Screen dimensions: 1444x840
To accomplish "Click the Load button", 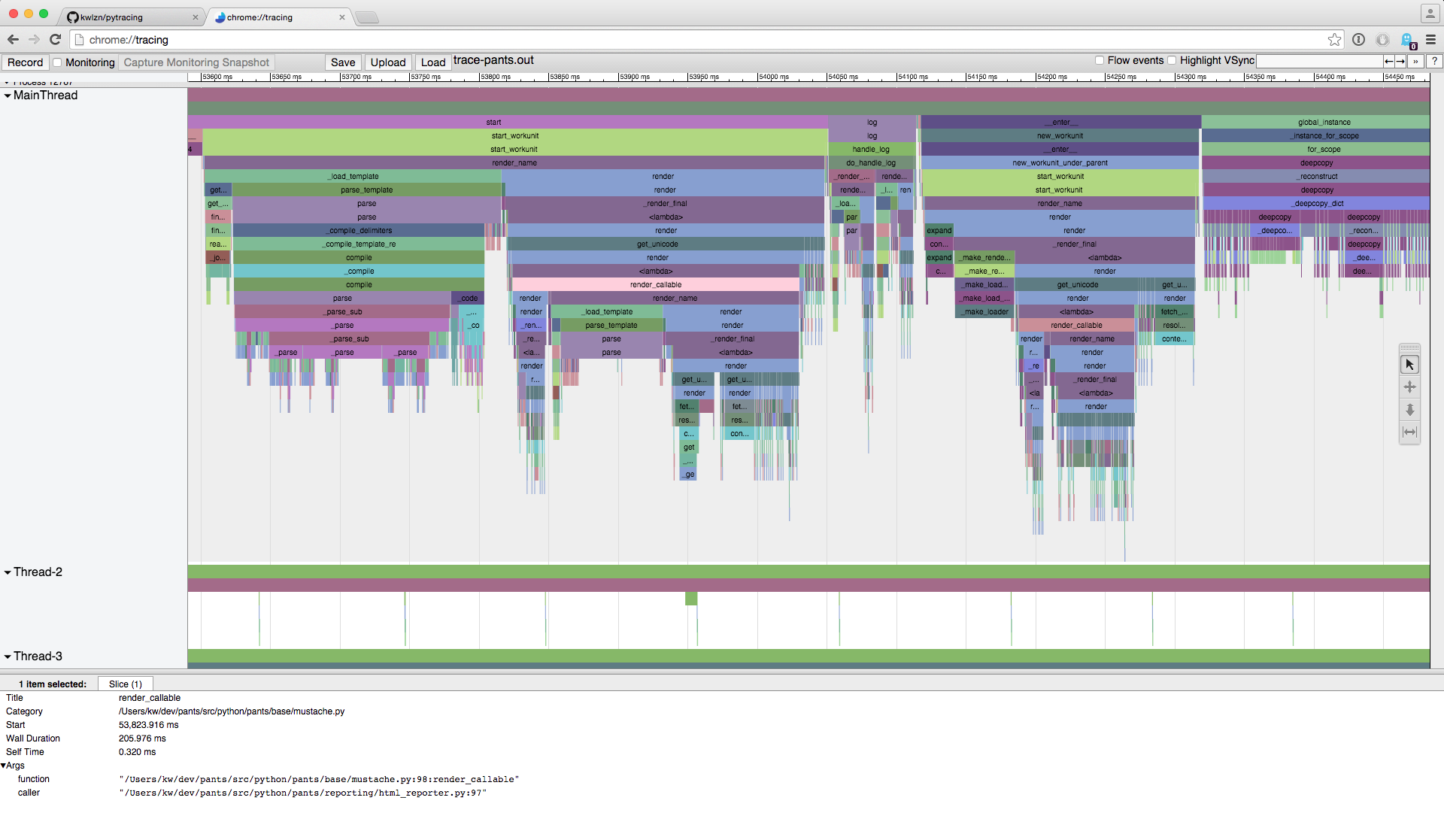I will tap(432, 62).
